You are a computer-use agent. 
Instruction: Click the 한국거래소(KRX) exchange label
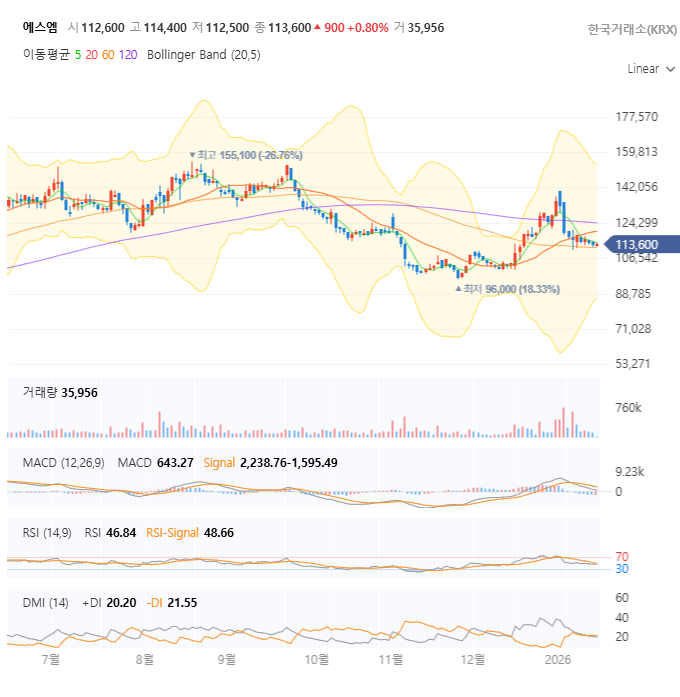click(x=632, y=30)
